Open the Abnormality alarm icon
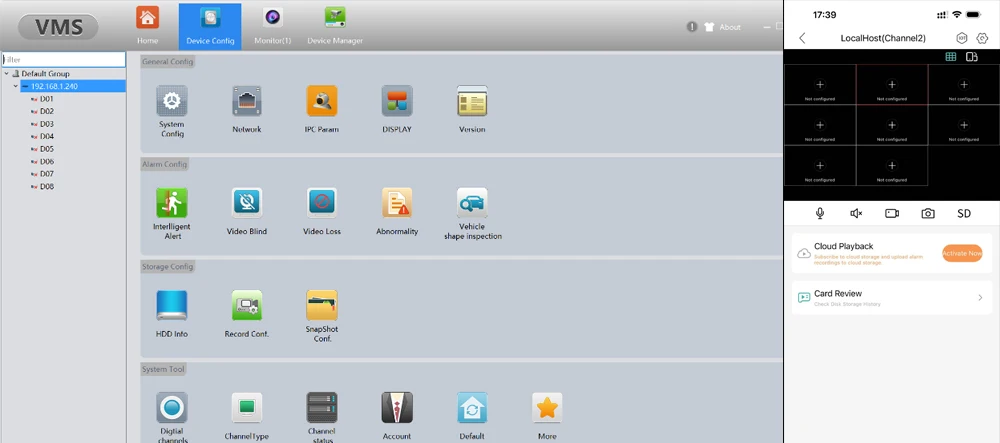Image resolution: width=1000 pixels, height=443 pixels. click(397, 203)
